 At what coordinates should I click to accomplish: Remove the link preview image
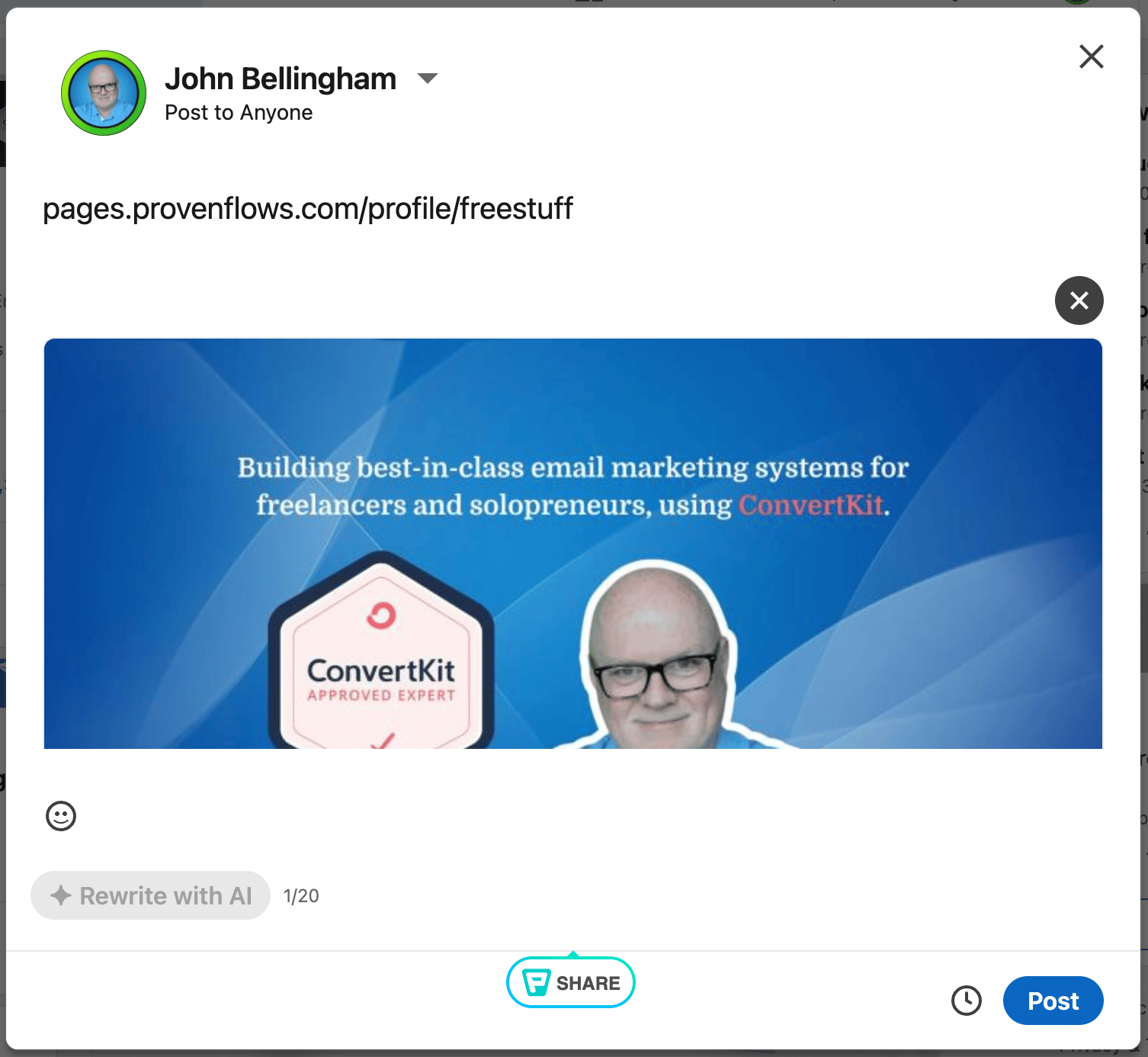point(1079,300)
